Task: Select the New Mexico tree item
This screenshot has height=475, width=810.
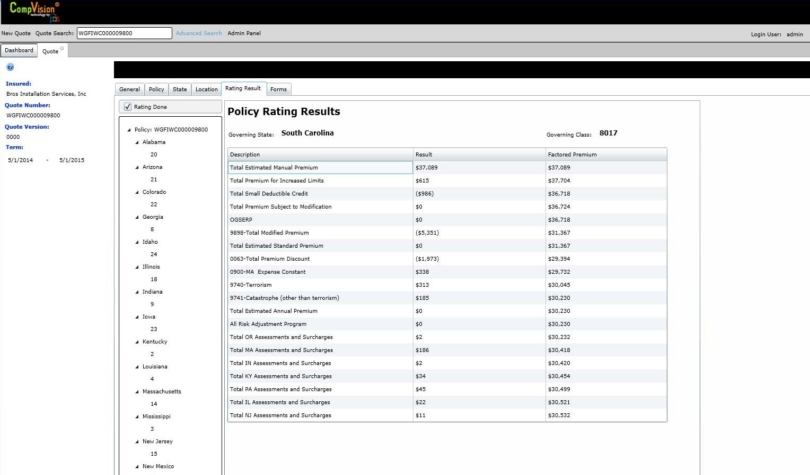Action: coord(158,466)
